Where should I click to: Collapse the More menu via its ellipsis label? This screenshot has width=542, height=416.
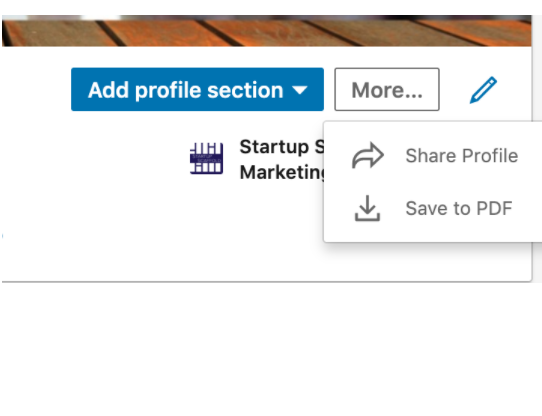pyautogui.click(x=387, y=90)
